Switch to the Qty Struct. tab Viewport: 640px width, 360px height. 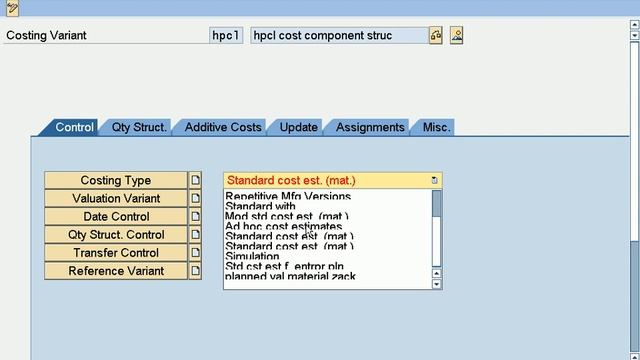[139, 127]
